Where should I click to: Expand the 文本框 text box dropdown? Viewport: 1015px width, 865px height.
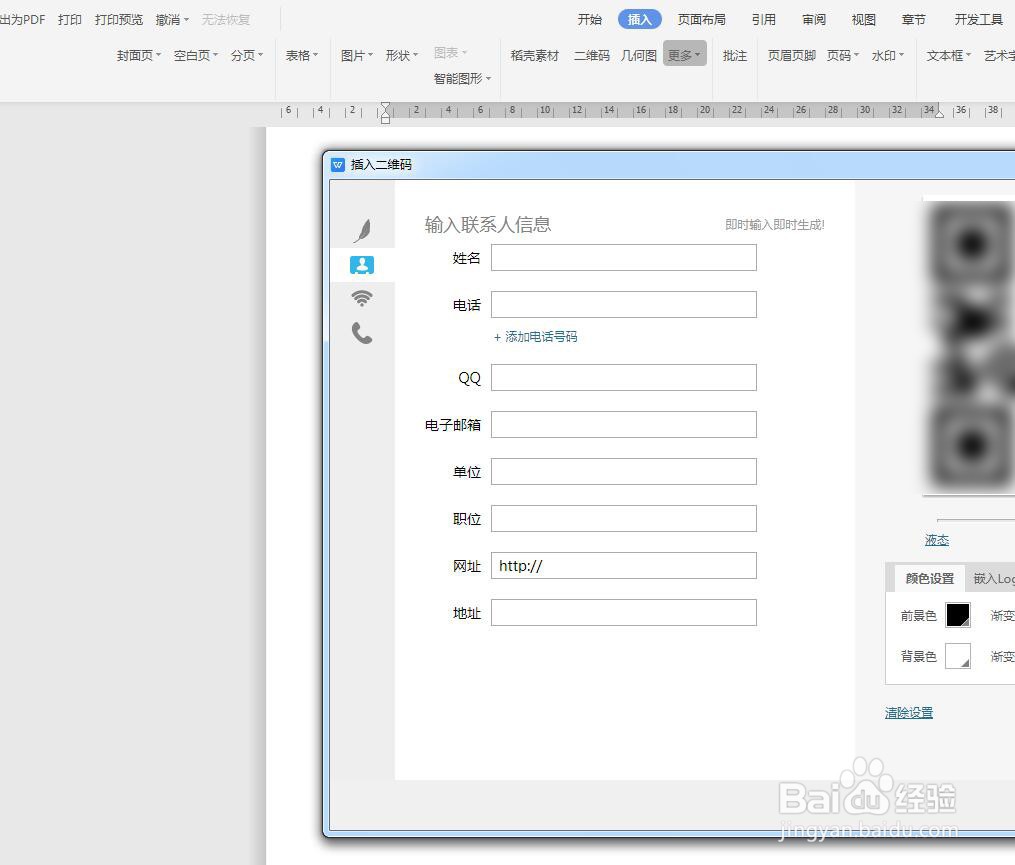tap(948, 56)
